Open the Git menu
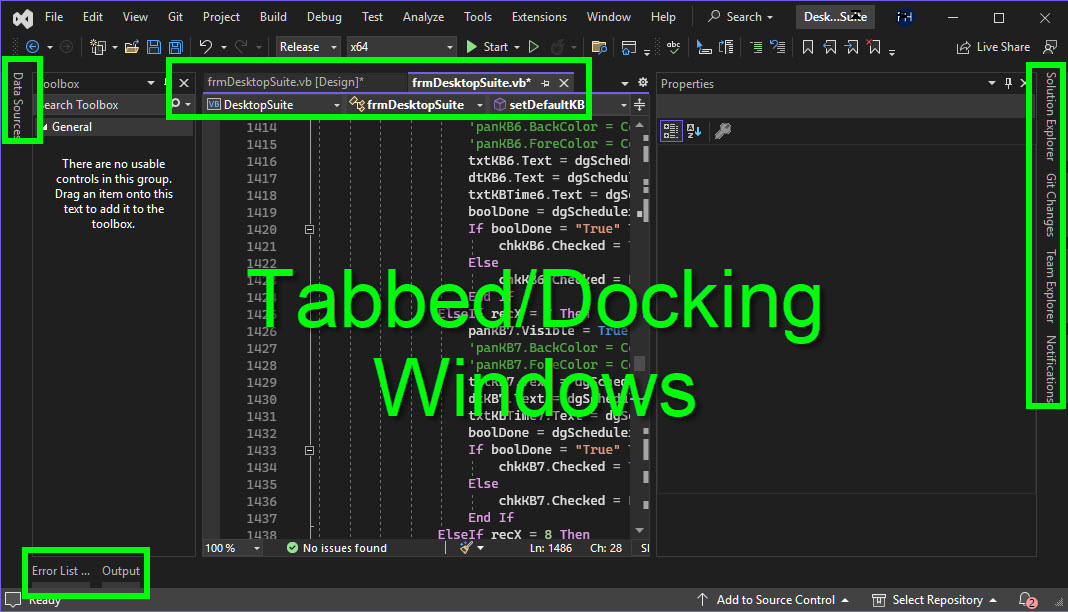Image resolution: width=1068 pixels, height=612 pixels. [175, 17]
